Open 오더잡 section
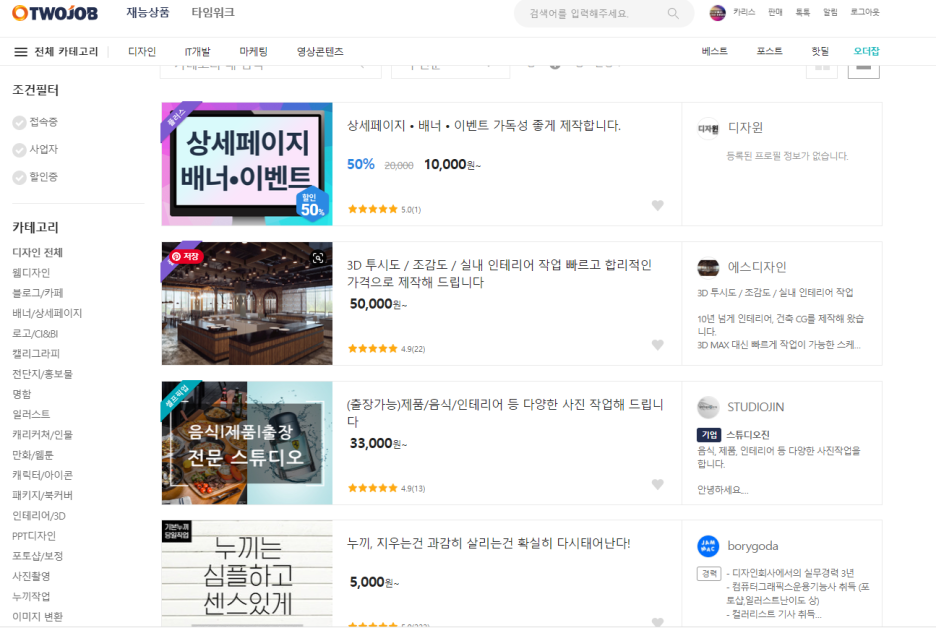This screenshot has height=628, width=936. (866, 51)
